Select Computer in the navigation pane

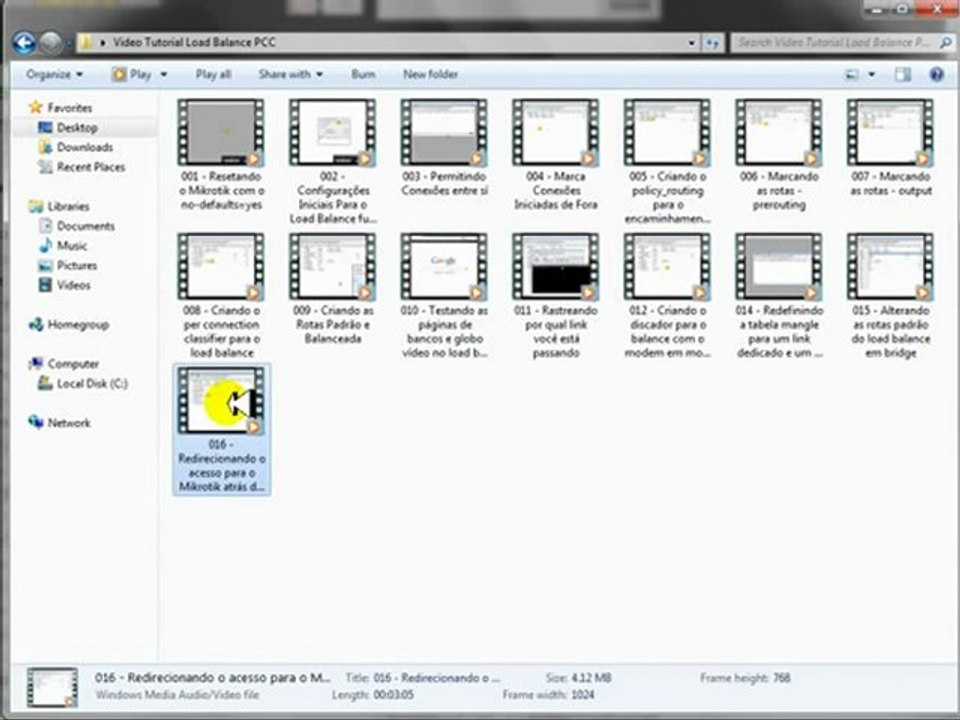(x=73, y=364)
